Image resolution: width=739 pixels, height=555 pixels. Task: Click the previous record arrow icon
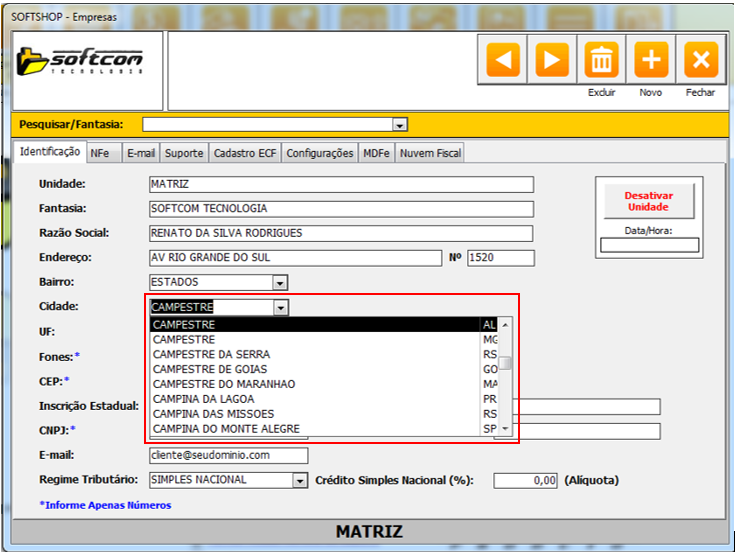(x=504, y=60)
